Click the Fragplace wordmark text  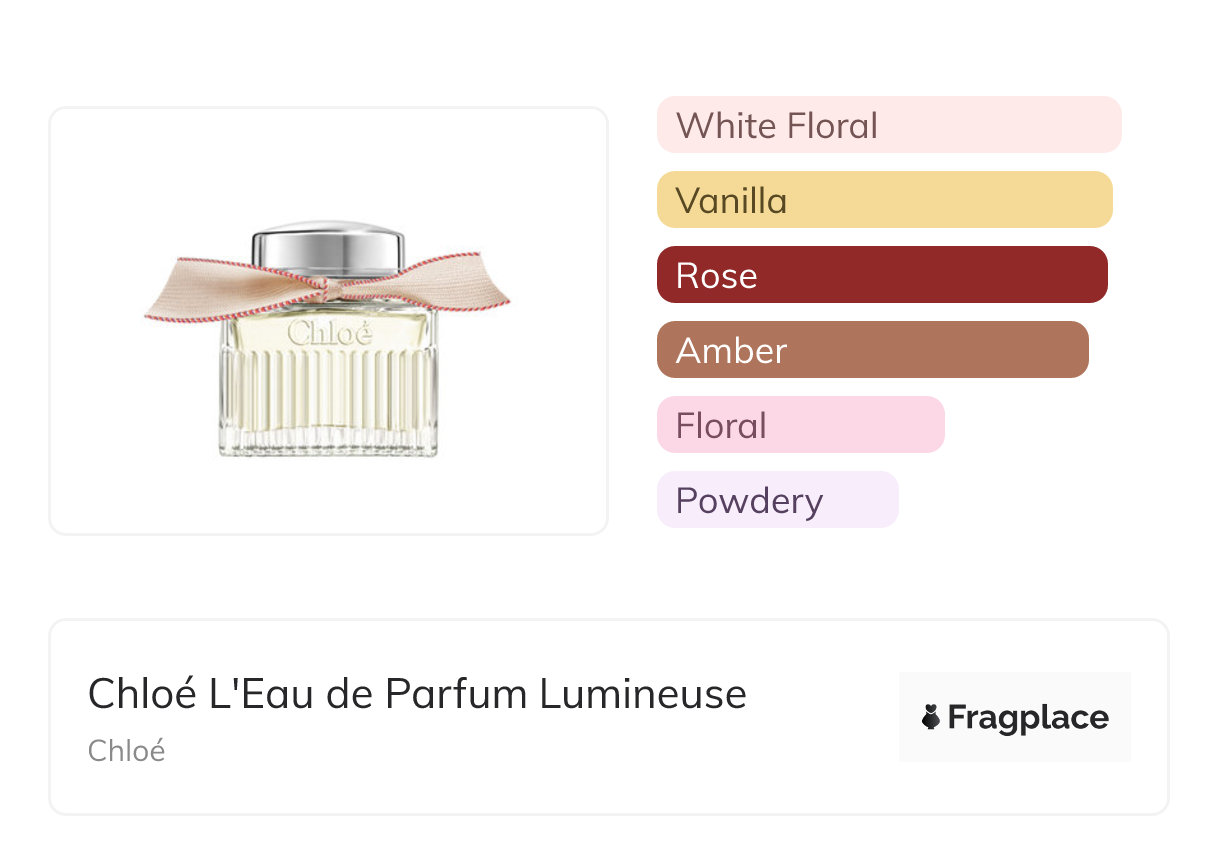pos(1028,717)
